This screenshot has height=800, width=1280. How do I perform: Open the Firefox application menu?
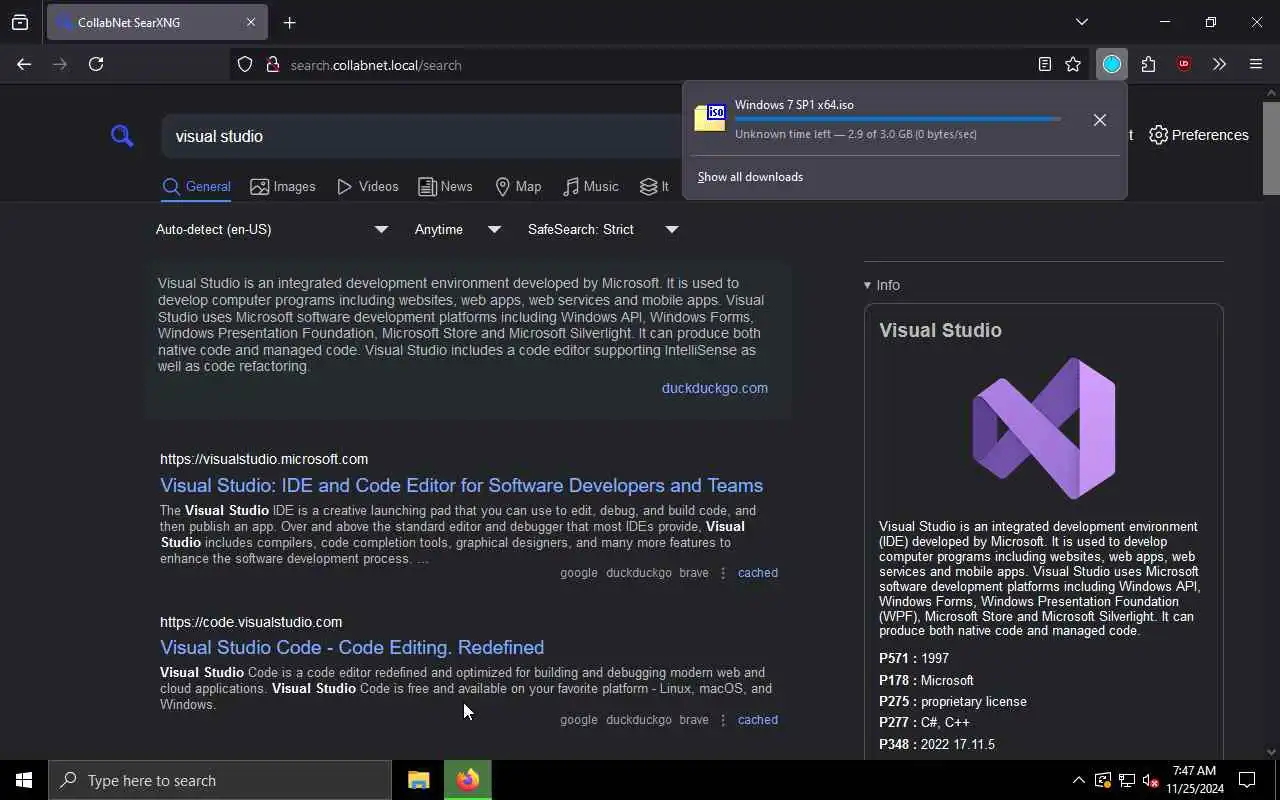pos(1256,64)
